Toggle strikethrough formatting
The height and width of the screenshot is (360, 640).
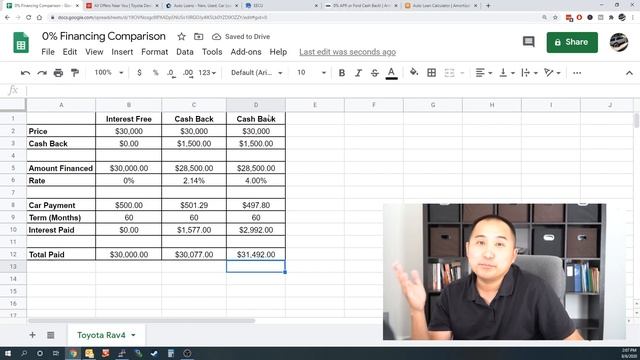point(375,73)
